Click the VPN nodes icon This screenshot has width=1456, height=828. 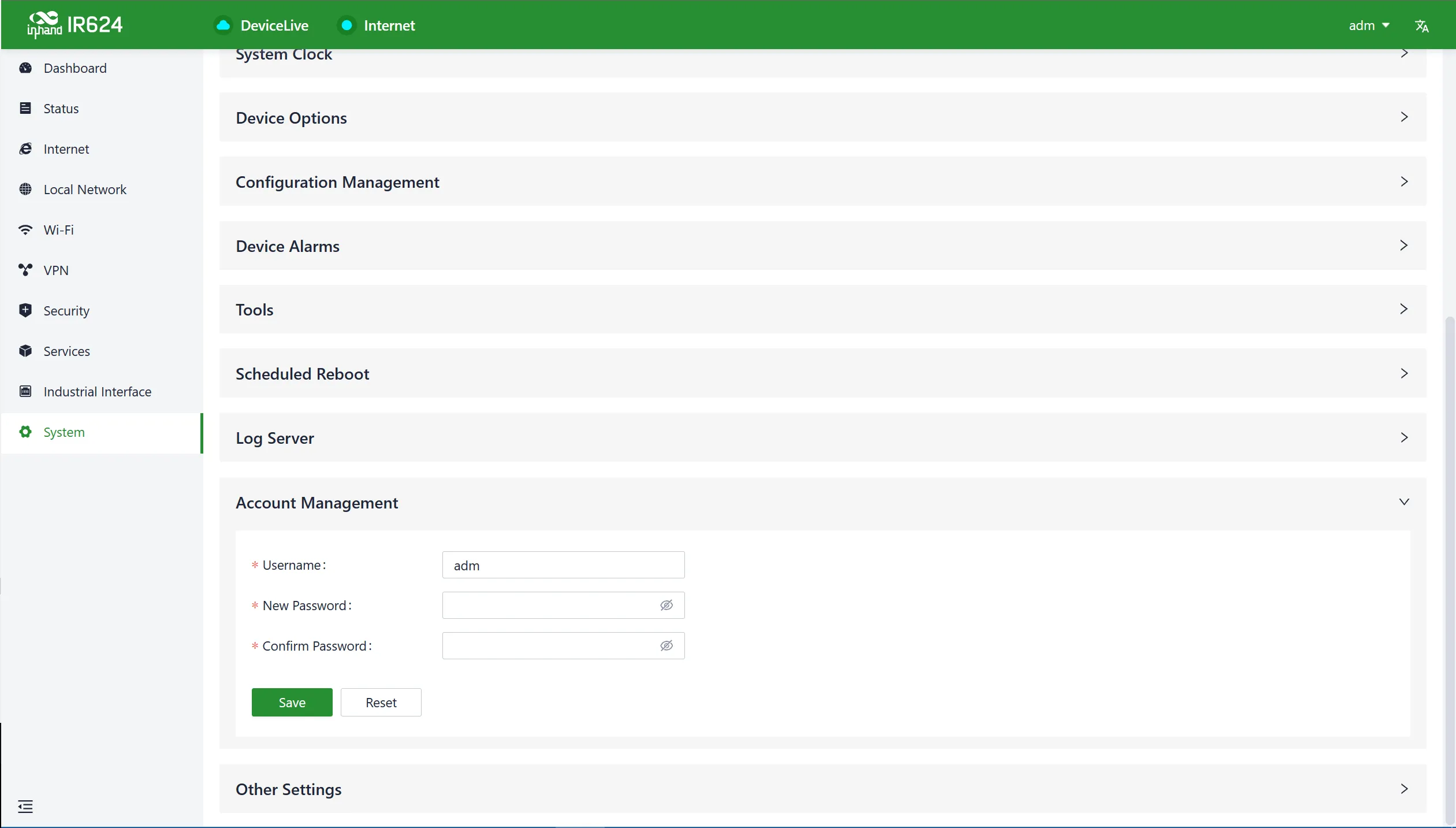[25, 270]
